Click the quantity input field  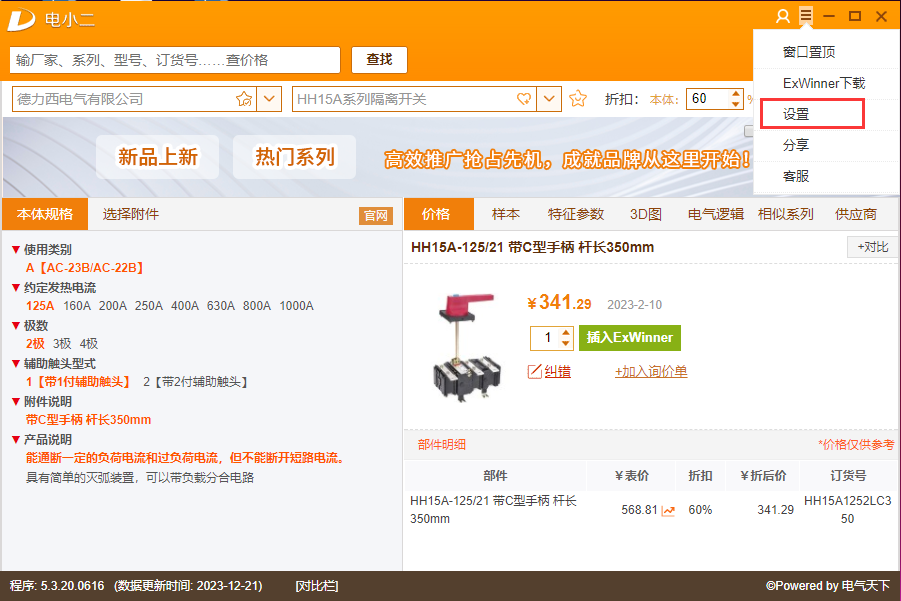tap(545, 338)
